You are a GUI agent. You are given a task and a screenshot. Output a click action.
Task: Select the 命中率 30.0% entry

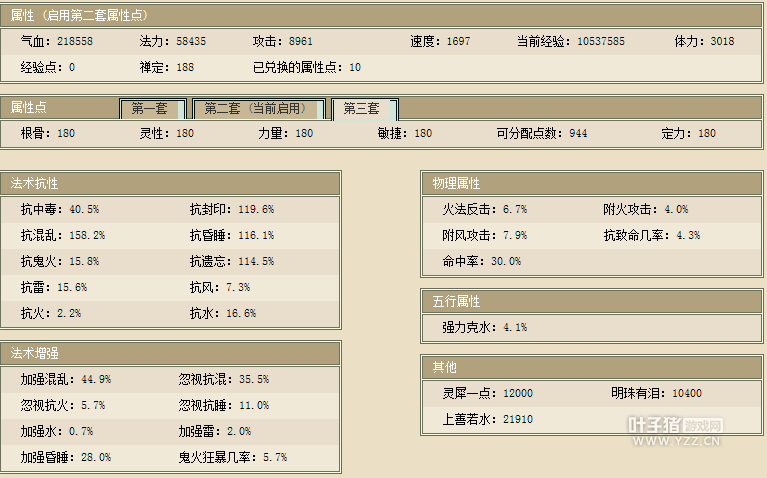pyautogui.click(x=481, y=262)
